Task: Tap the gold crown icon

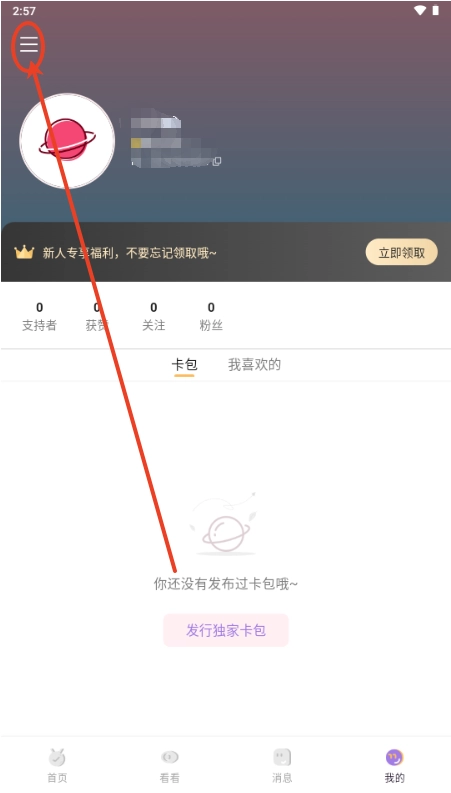Action: click(x=24, y=252)
